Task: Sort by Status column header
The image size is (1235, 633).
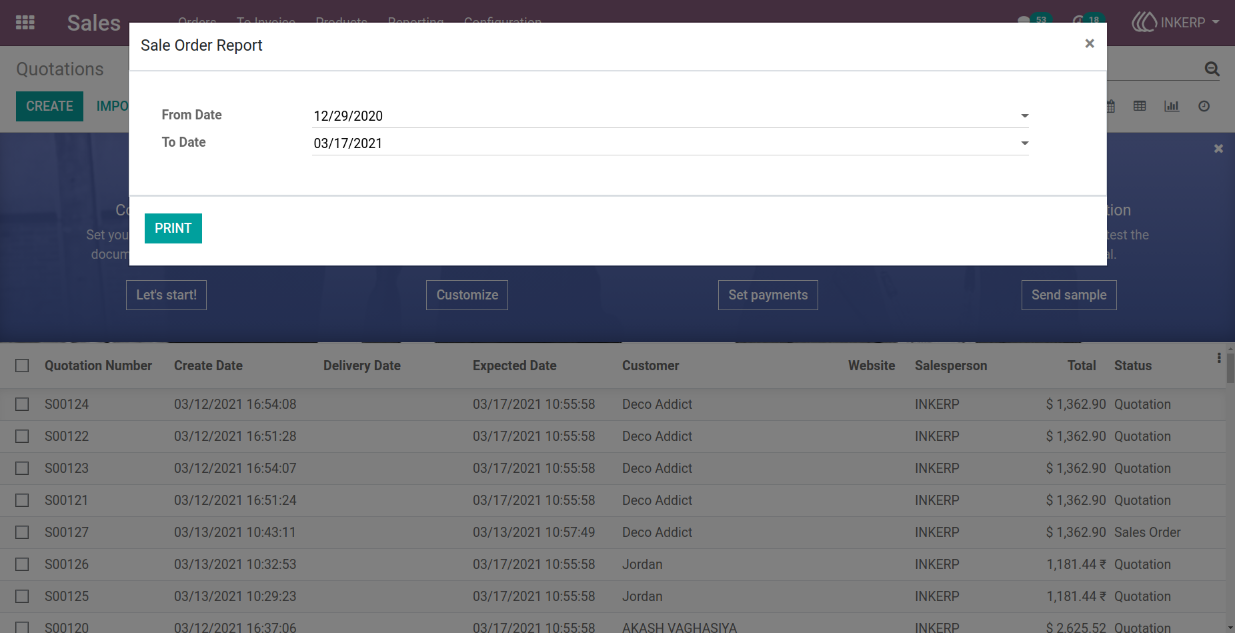Action: (1133, 366)
